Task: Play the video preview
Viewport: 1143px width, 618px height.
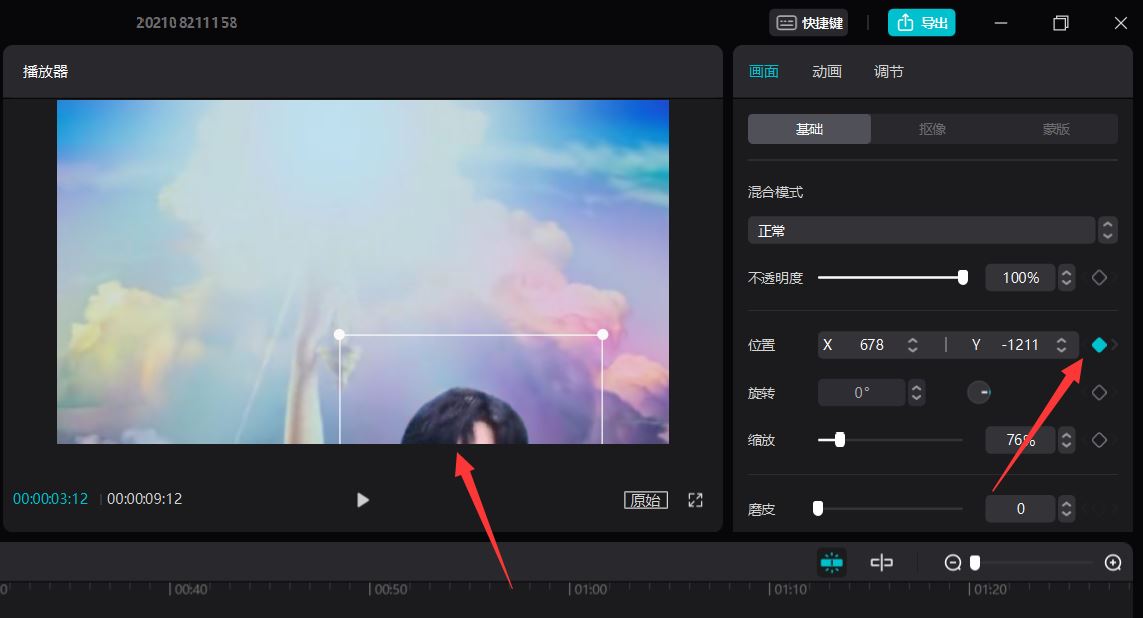Action: (362, 500)
